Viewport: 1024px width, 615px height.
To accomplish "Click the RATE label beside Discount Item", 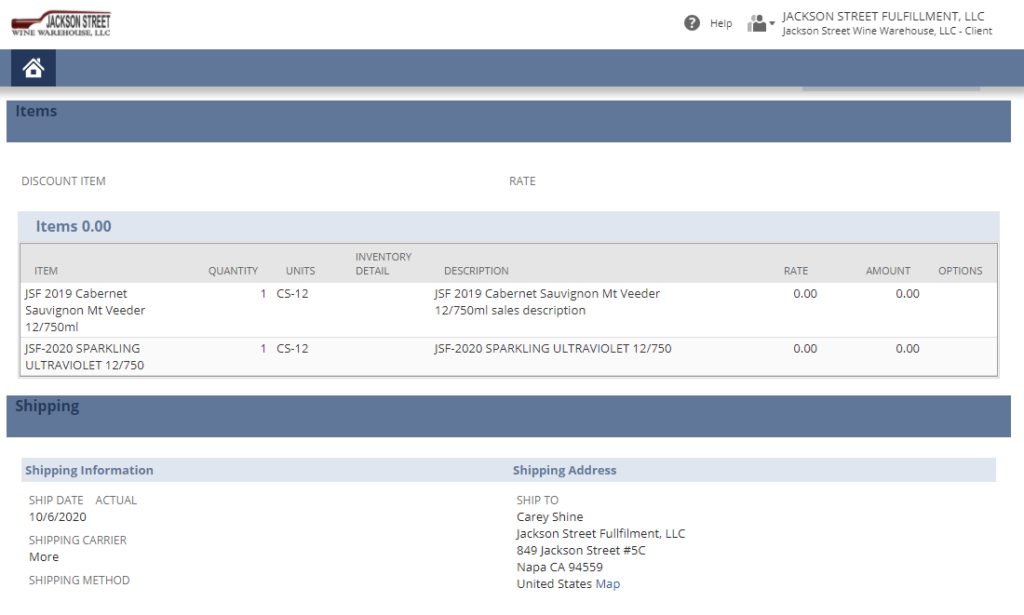I will (522, 181).
